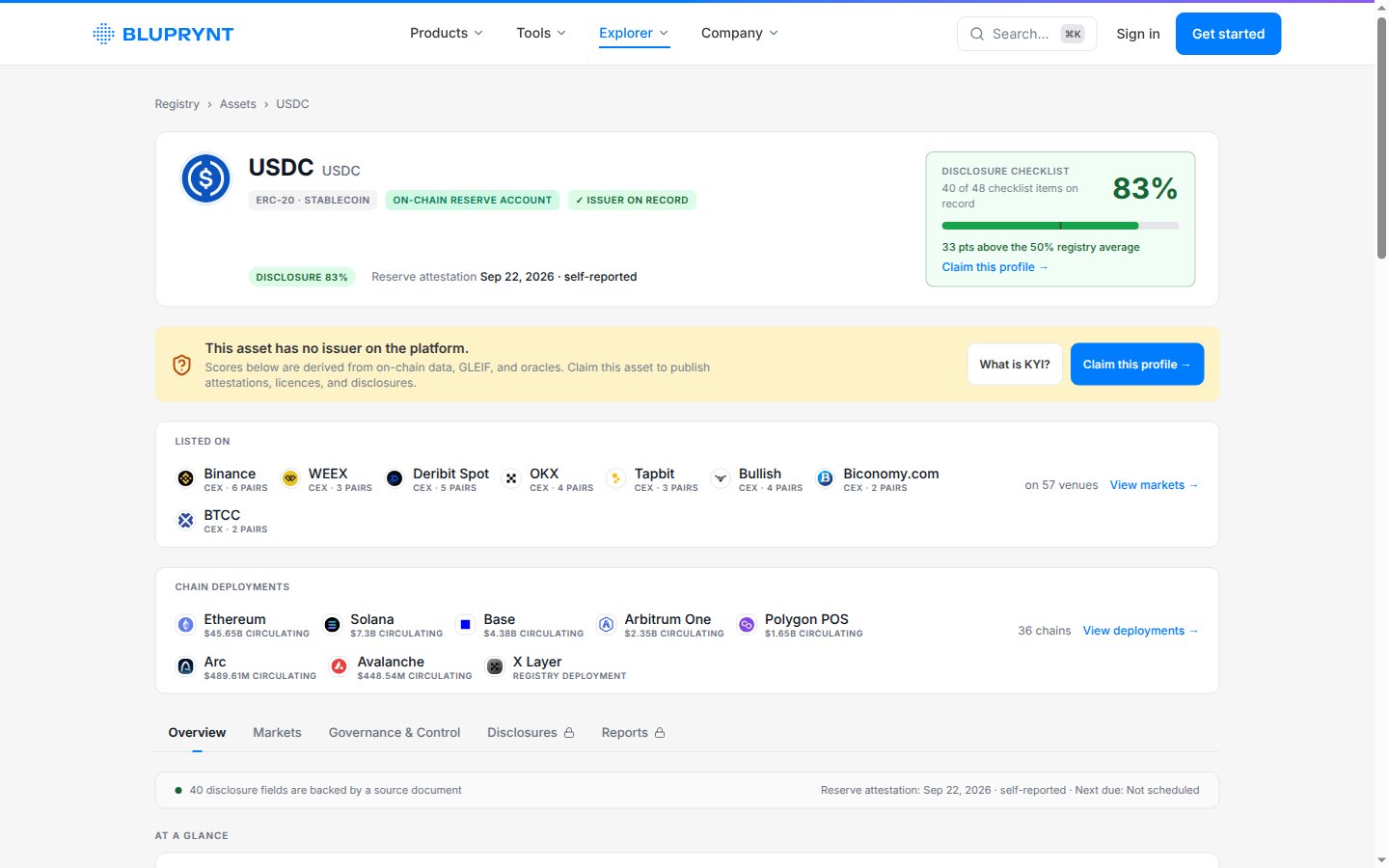
Task: Click the What is KYI? button
Action: (1015, 365)
